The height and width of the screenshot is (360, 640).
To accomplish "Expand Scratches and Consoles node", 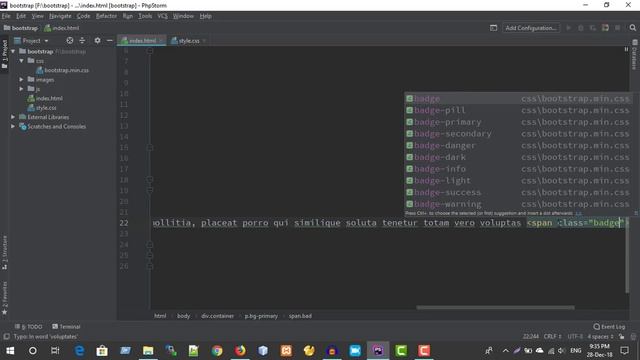I will [13, 127].
